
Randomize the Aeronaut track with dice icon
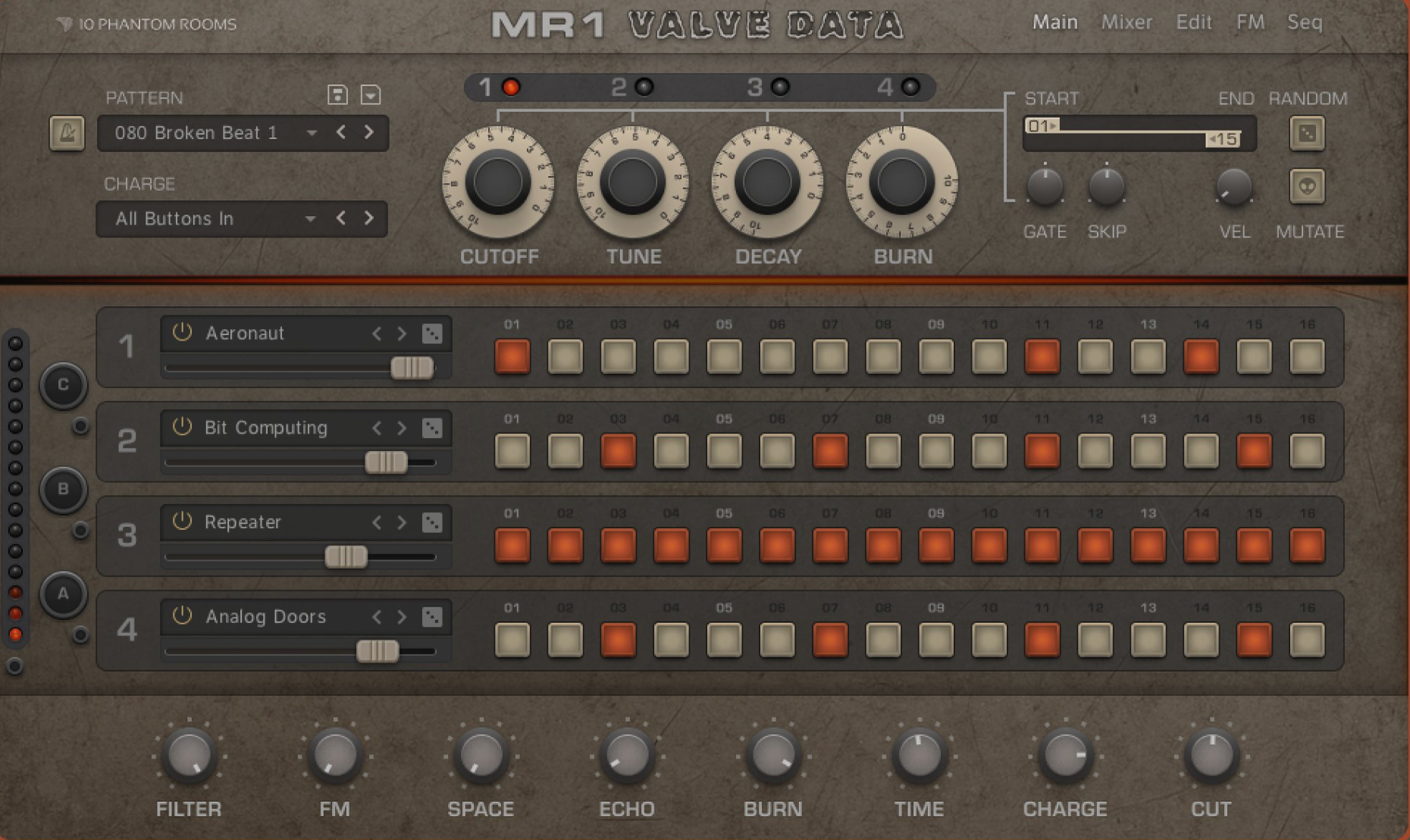432,334
